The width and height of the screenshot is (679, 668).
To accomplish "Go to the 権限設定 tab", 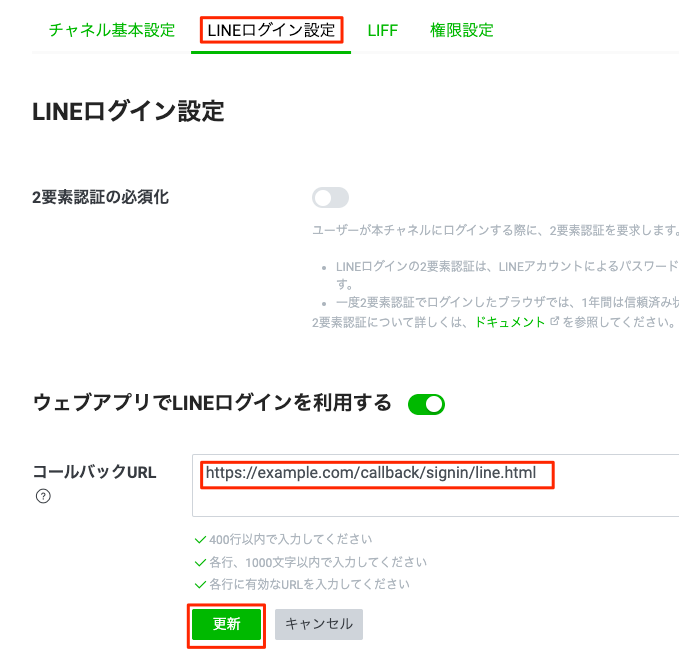I will 462,30.
